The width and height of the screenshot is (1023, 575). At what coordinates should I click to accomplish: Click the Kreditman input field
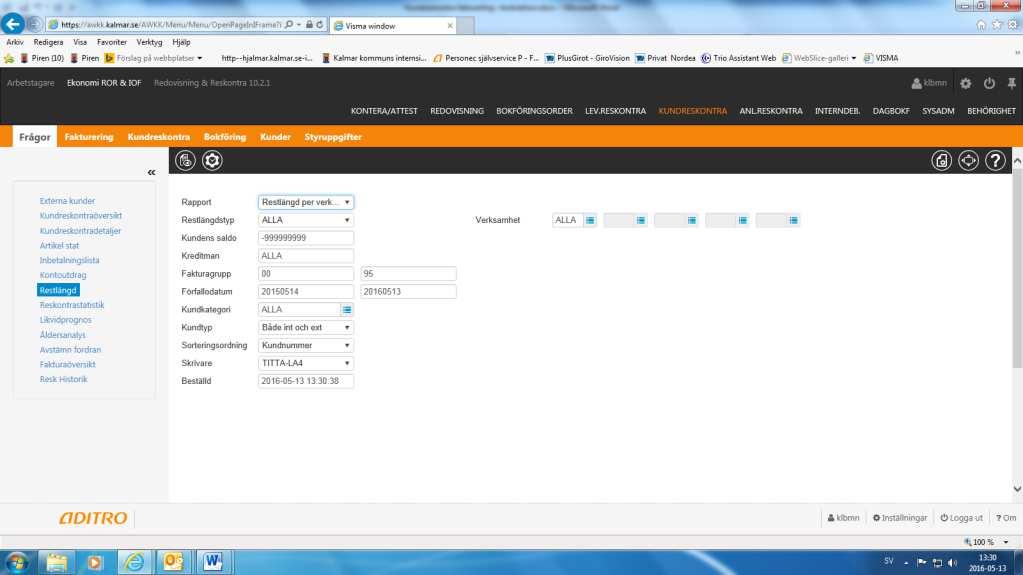point(306,256)
